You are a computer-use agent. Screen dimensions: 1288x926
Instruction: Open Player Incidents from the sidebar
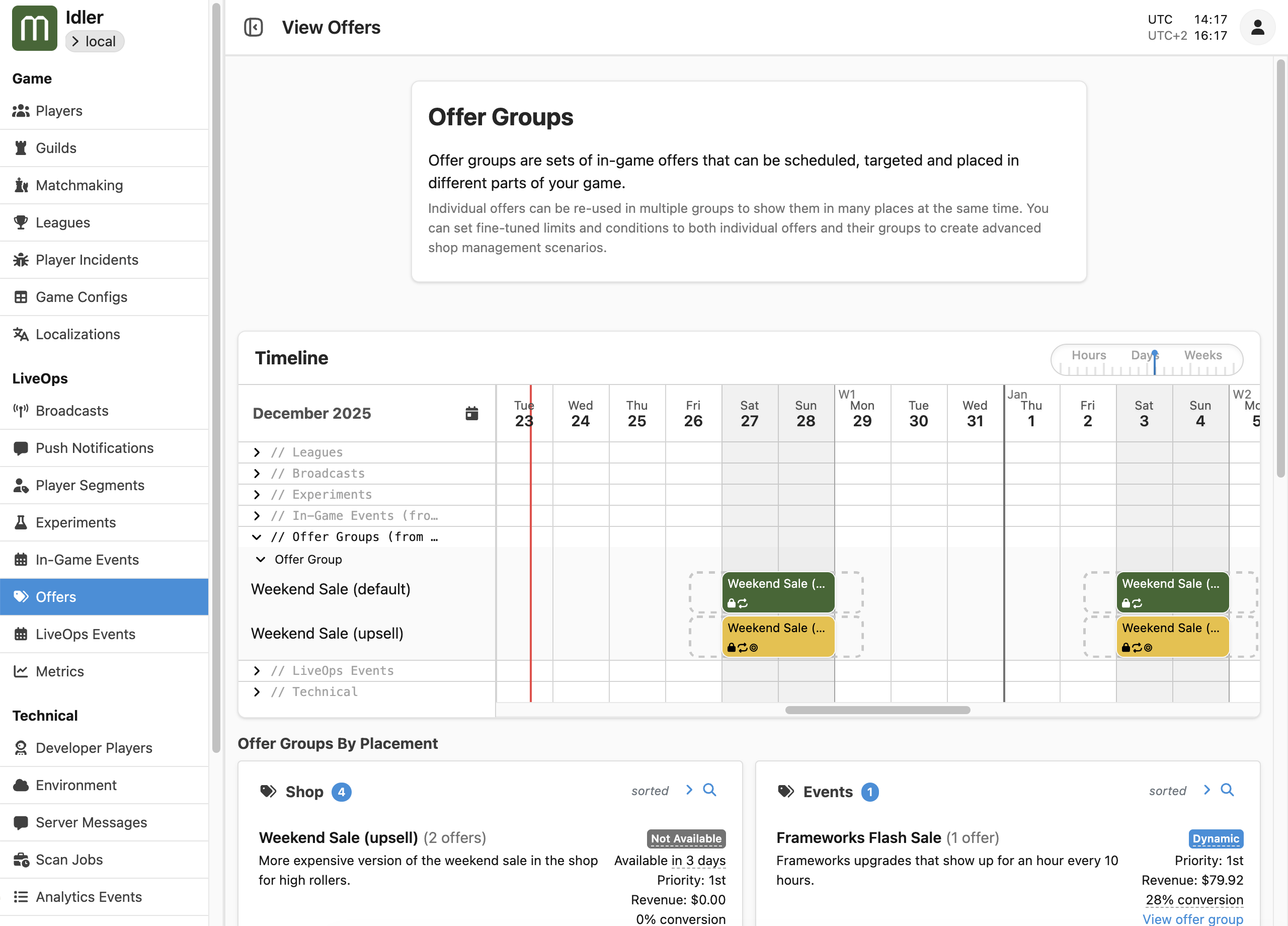click(87, 260)
